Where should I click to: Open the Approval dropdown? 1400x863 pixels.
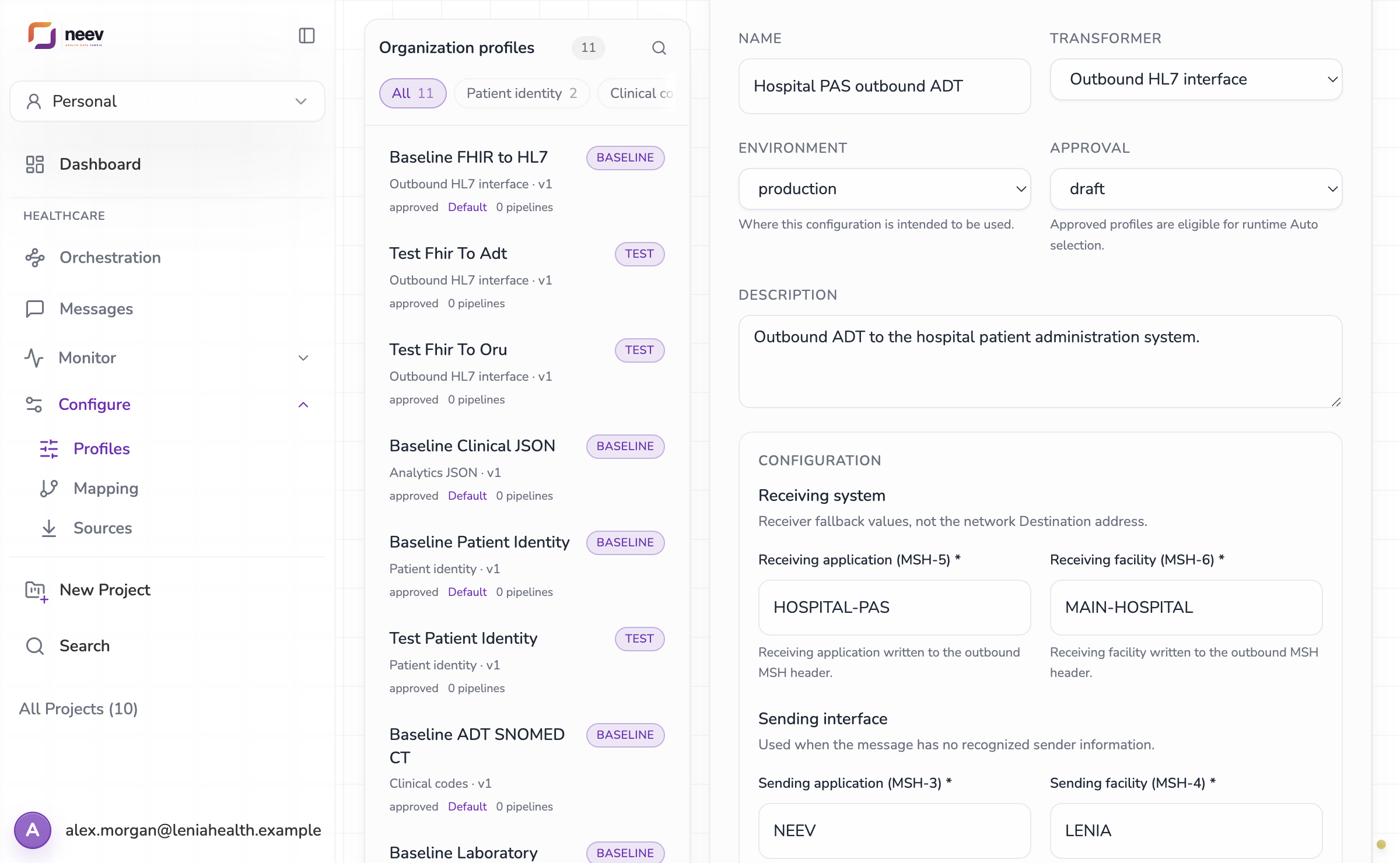point(1196,189)
